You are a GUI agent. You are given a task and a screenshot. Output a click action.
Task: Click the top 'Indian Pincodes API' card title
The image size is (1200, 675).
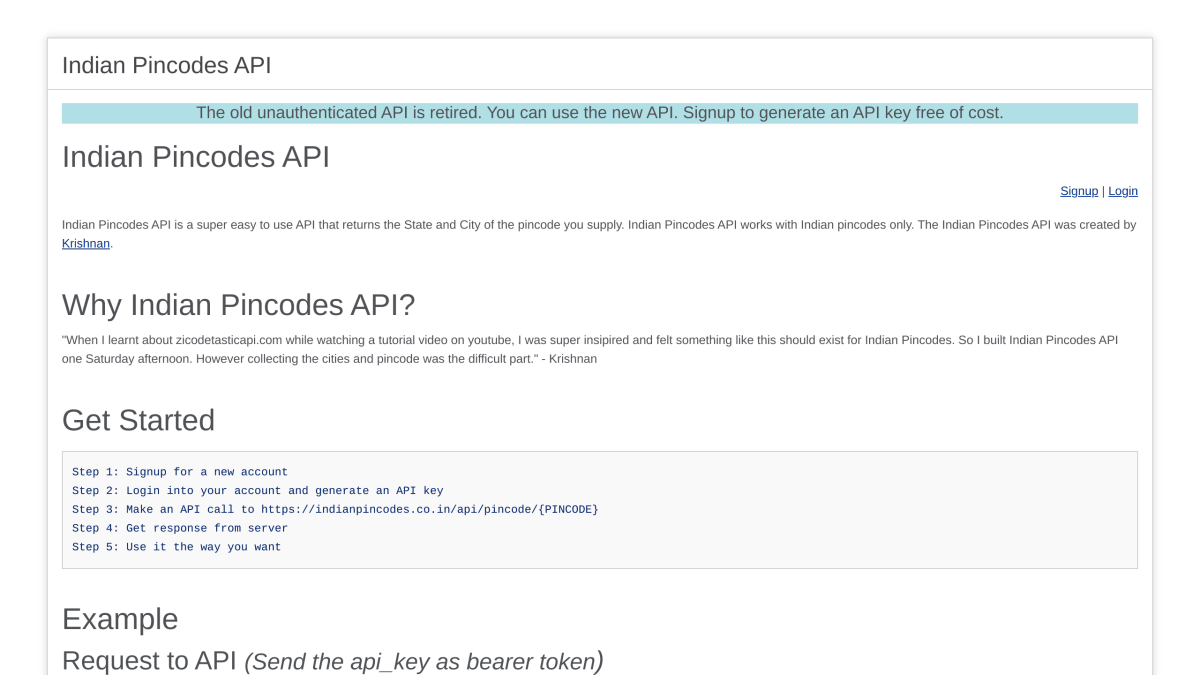(x=166, y=65)
